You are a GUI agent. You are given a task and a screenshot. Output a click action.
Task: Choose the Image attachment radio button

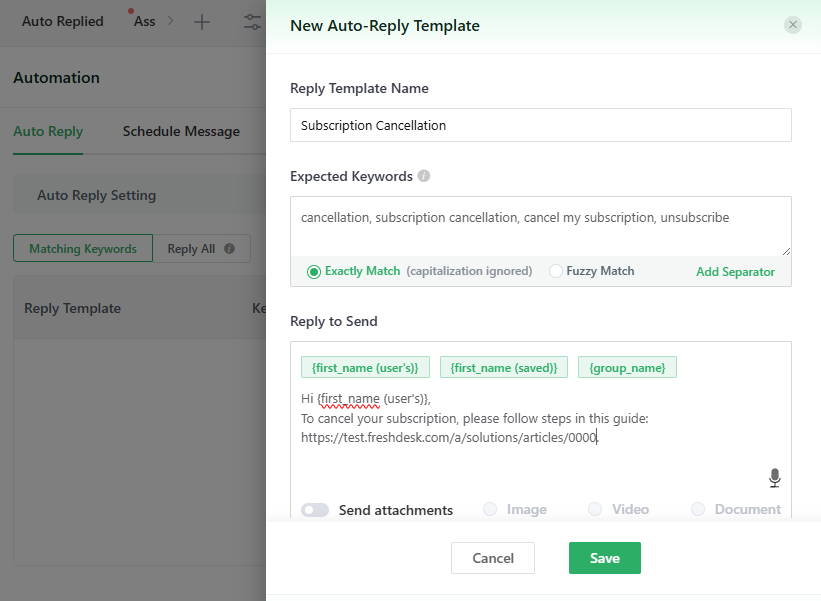click(490, 509)
